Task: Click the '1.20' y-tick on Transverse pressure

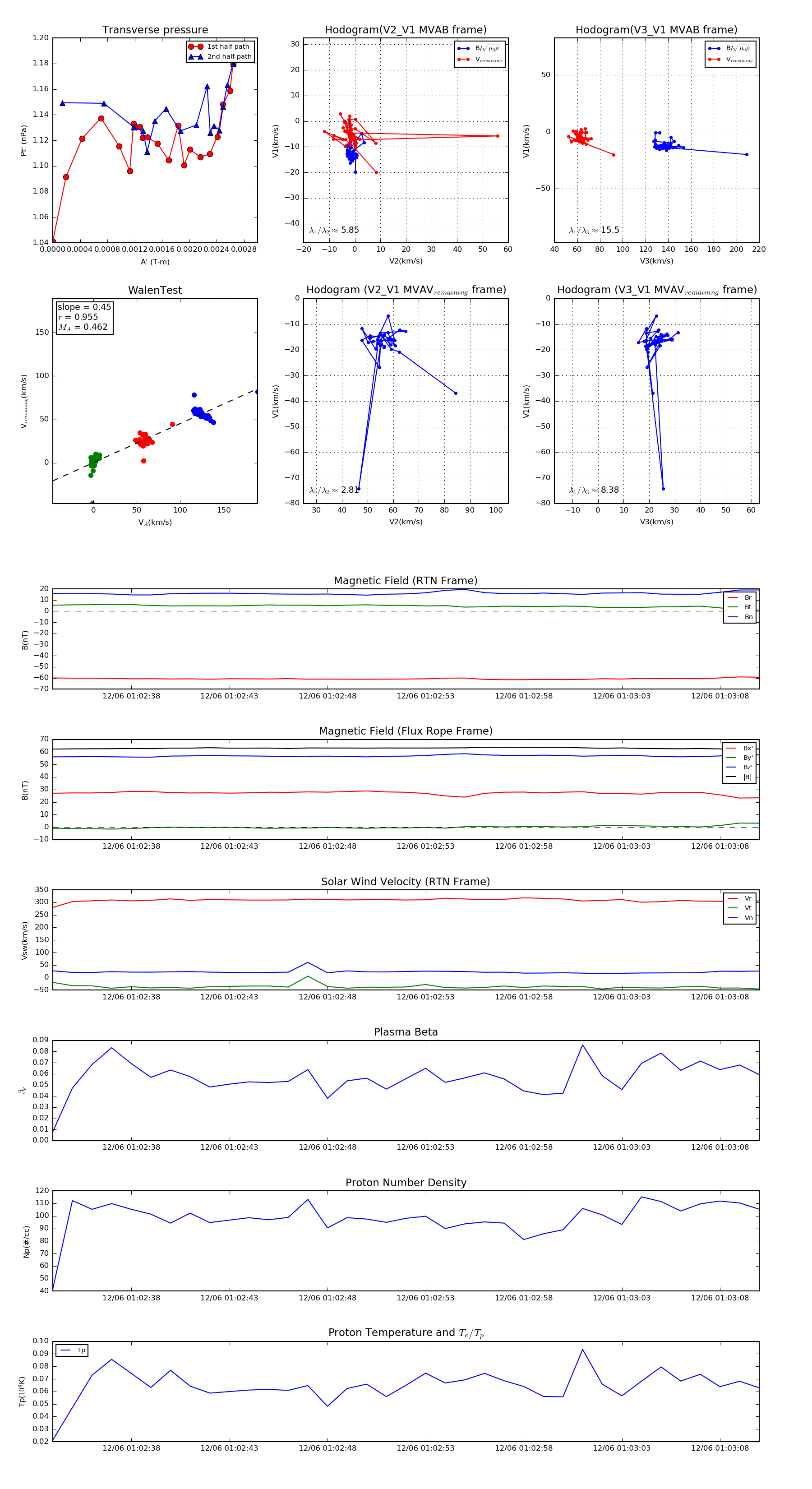Action: click(x=41, y=37)
